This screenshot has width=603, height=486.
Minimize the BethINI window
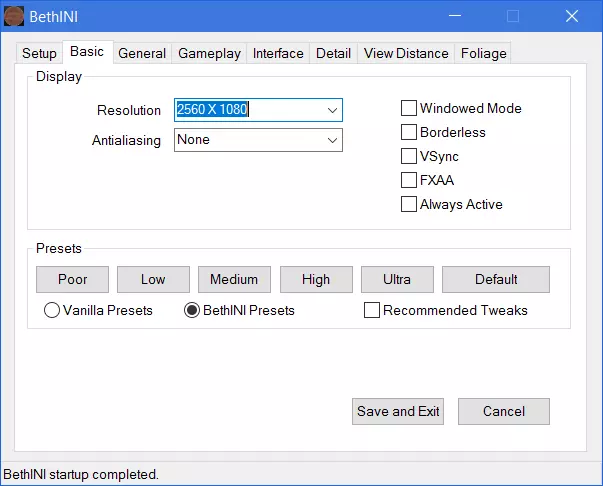click(455, 16)
